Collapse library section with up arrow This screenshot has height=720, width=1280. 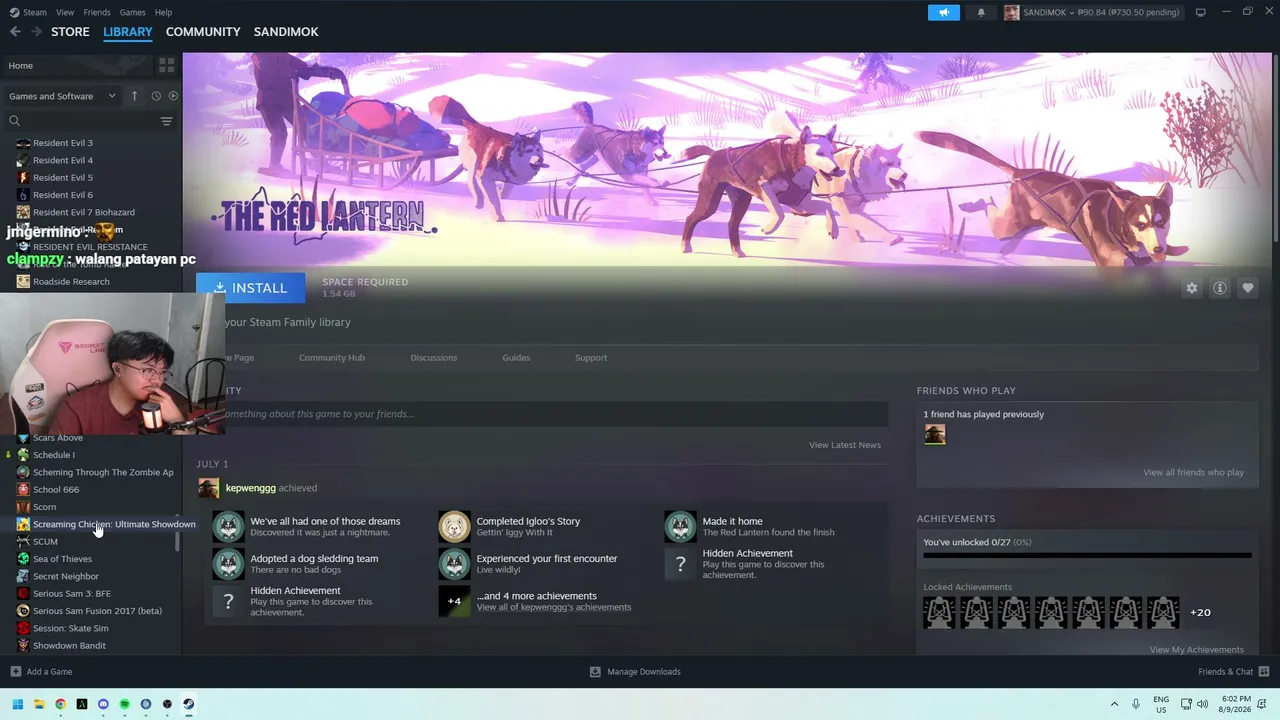pos(134,96)
